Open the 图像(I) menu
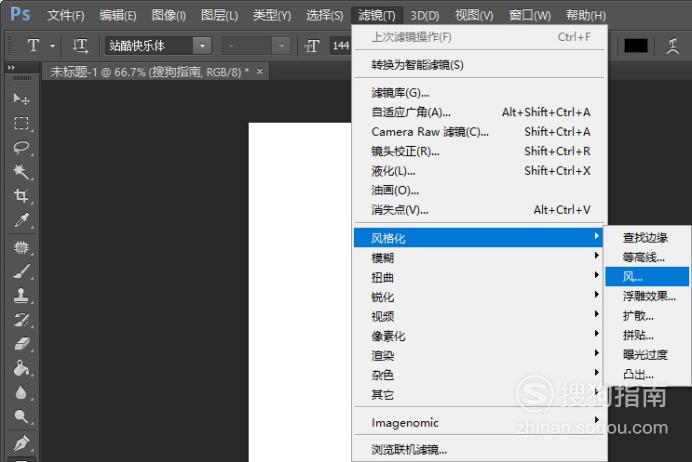Image resolution: width=692 pixels, height=462 pixels. pyautogui.click(x=169, y=15)
